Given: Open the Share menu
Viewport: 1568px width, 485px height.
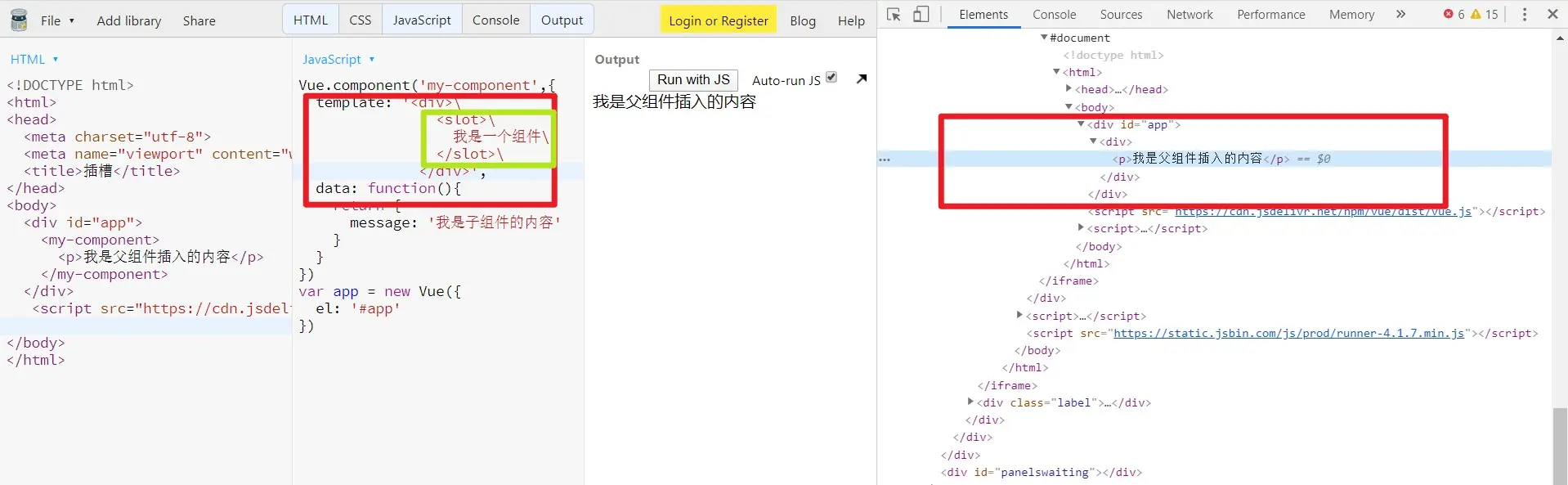Looking at the screenshot, I should point(199,20).
